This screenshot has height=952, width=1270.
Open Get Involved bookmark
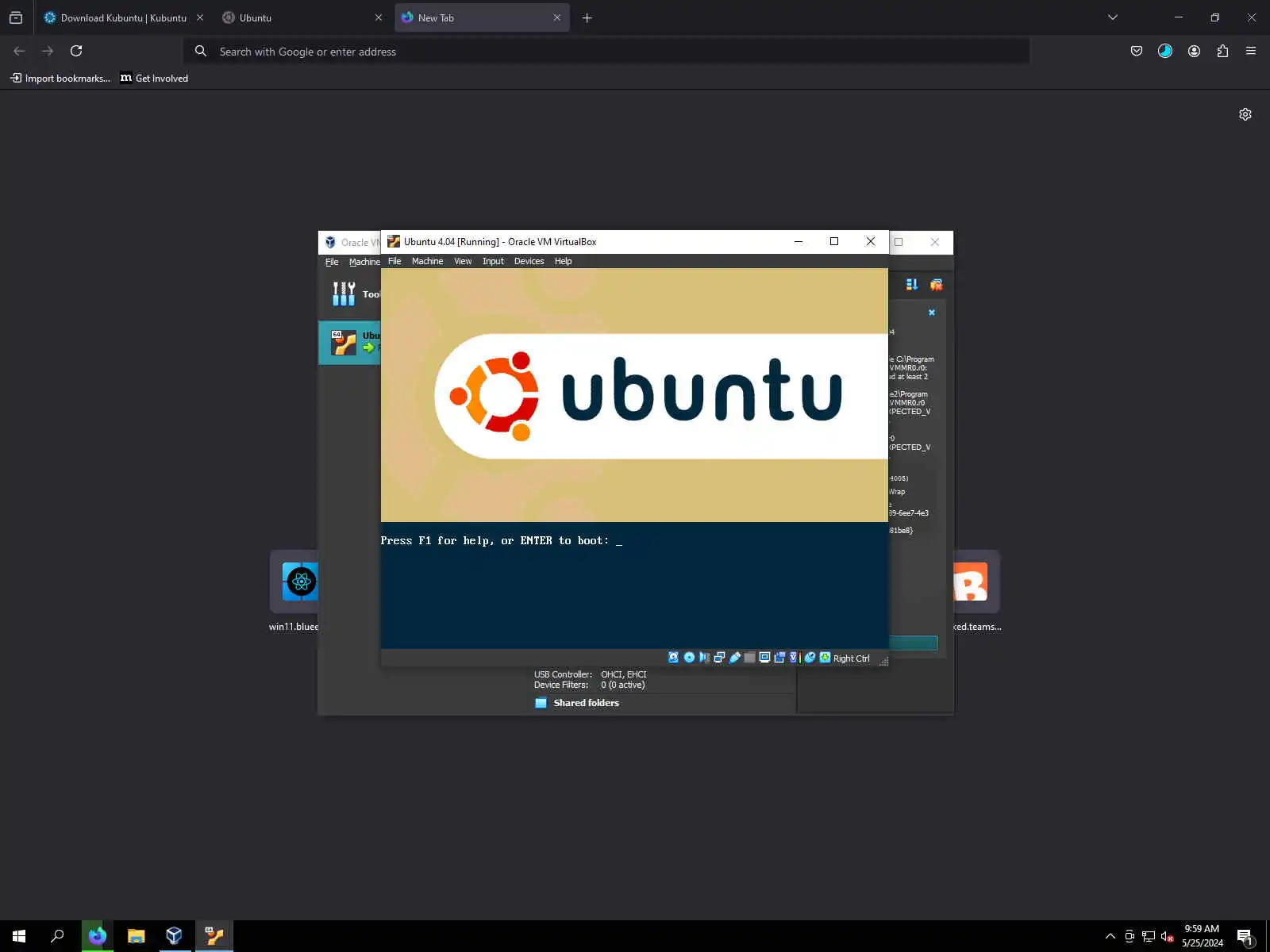pos(154,78)
